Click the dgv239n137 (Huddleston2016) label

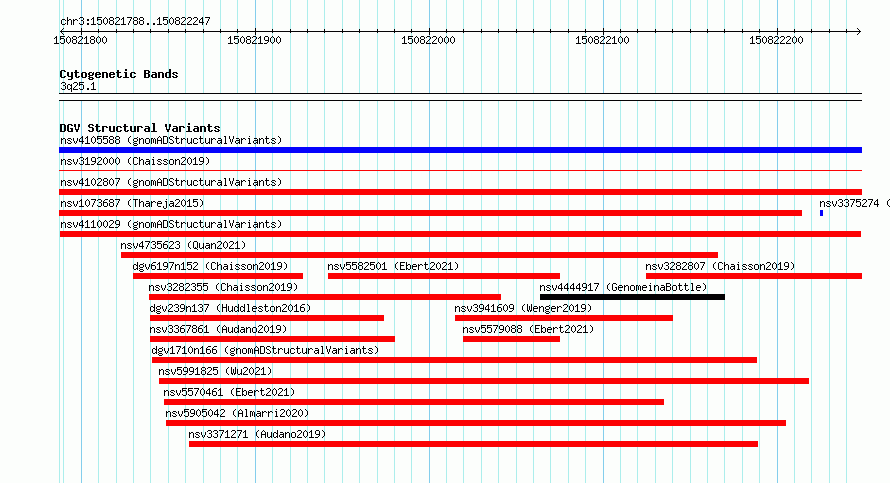[230, 308]
